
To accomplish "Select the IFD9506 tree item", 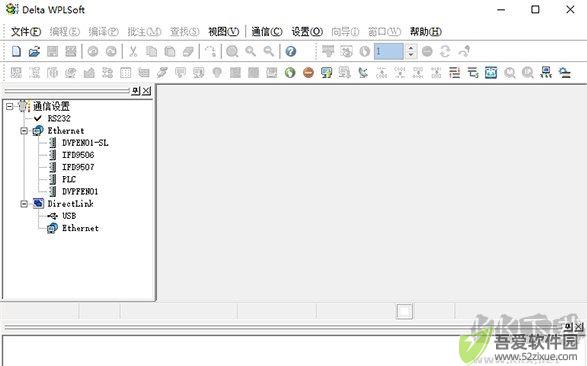I will point(78,155).
